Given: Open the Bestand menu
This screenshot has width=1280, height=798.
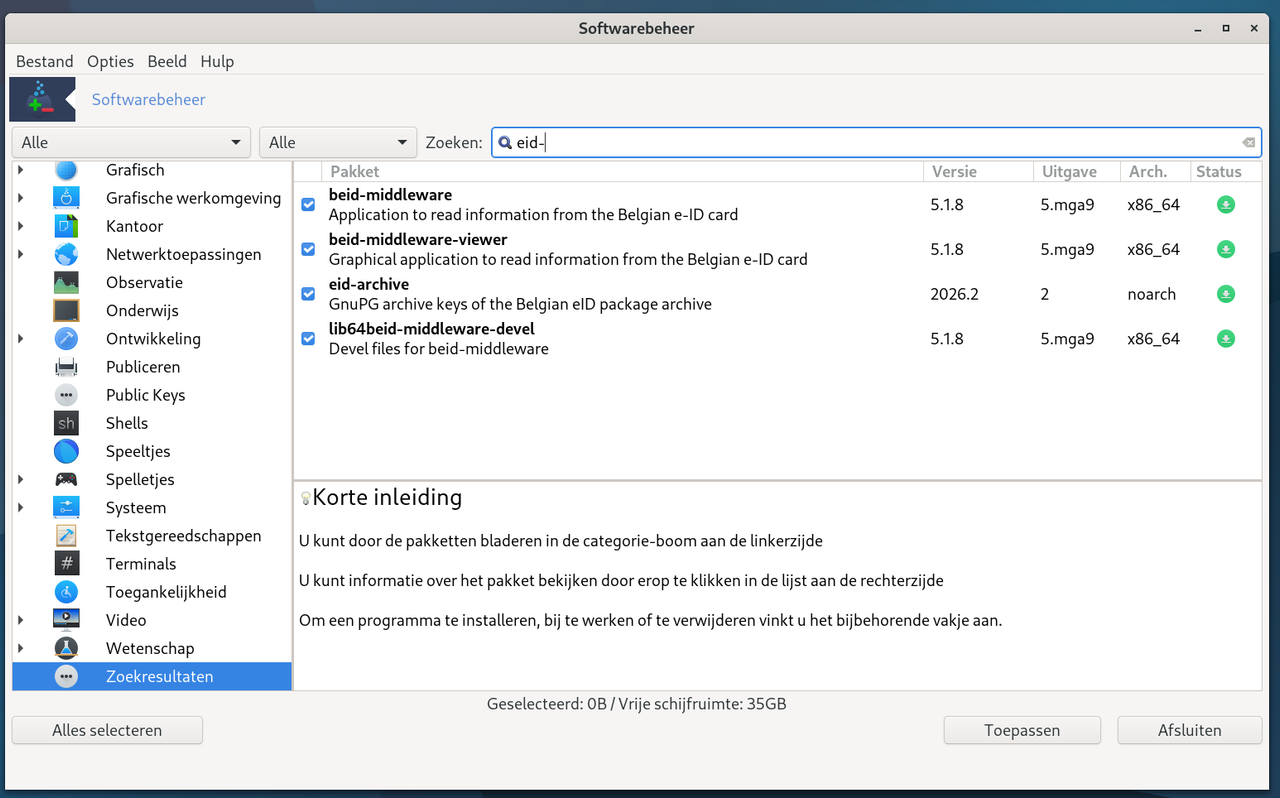Looking at the screenshot, I should [45, 61].
